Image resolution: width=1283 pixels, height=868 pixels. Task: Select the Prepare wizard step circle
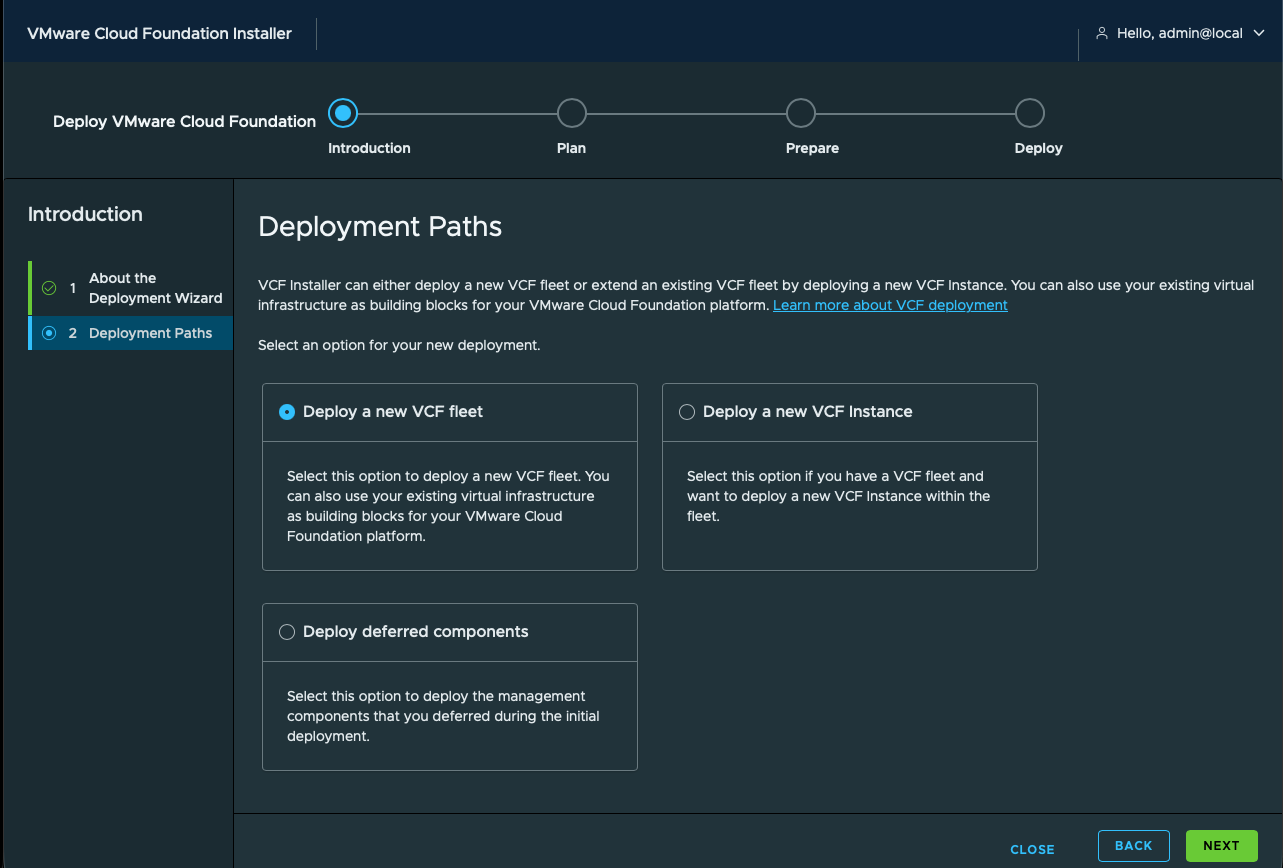pyautogui.click(x=801, y=113)
